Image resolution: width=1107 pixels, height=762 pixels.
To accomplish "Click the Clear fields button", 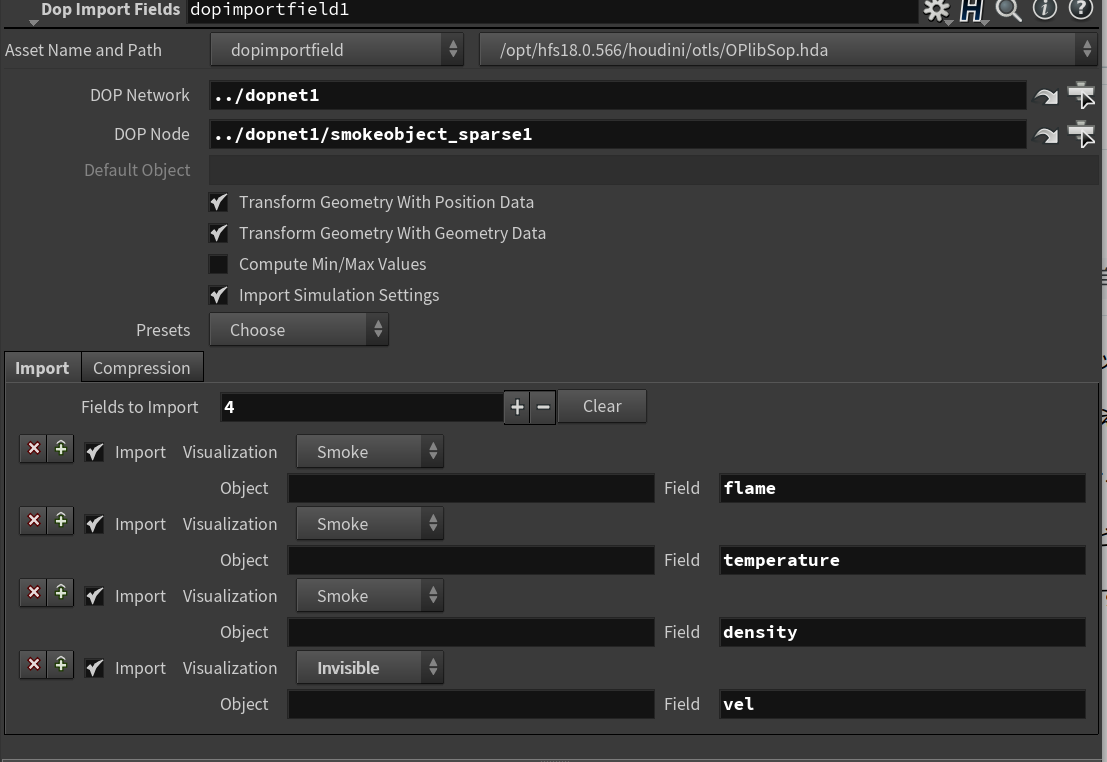I will coord(602,407).
